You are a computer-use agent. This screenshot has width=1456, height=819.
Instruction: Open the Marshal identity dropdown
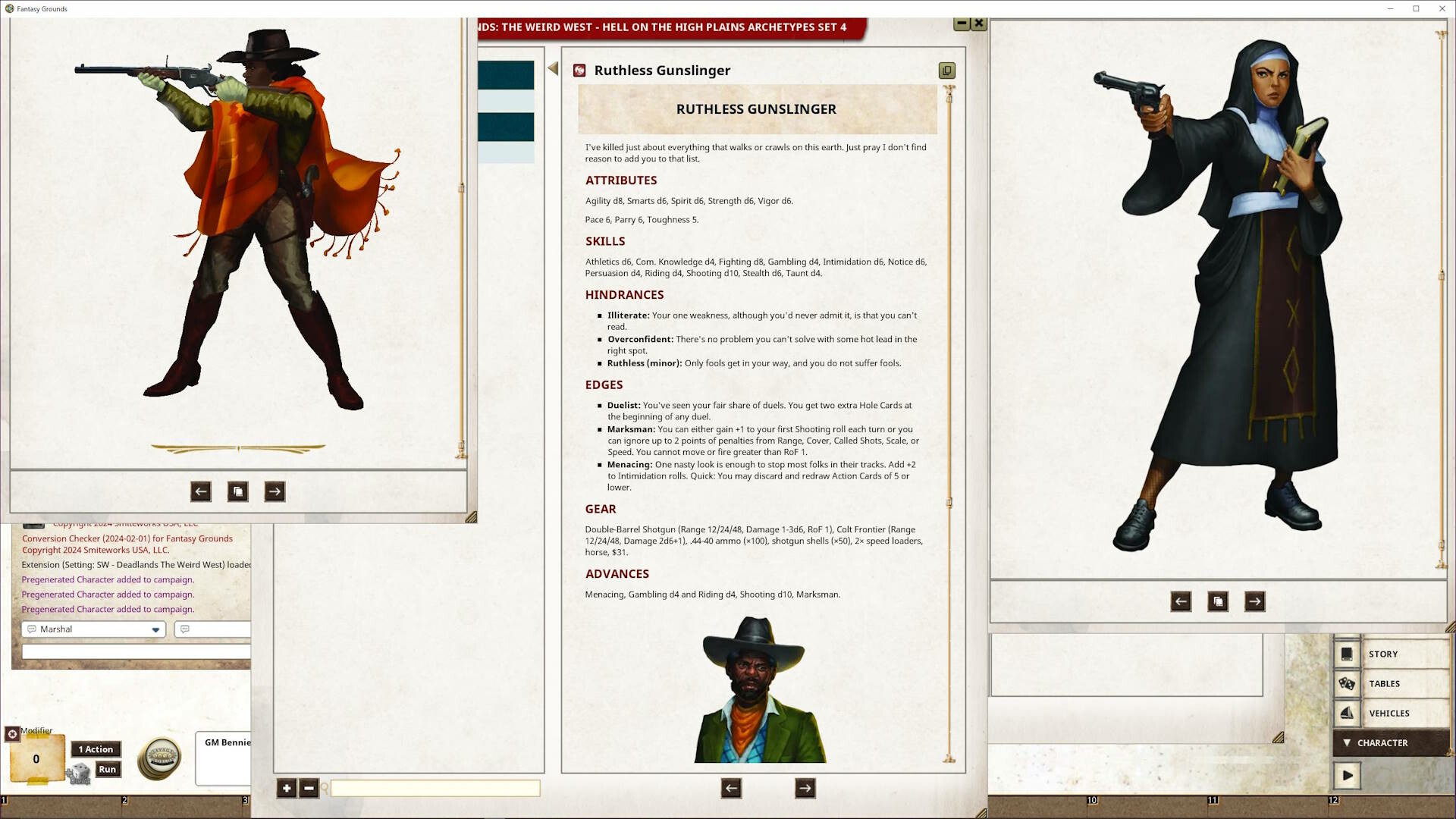[155, 629]
